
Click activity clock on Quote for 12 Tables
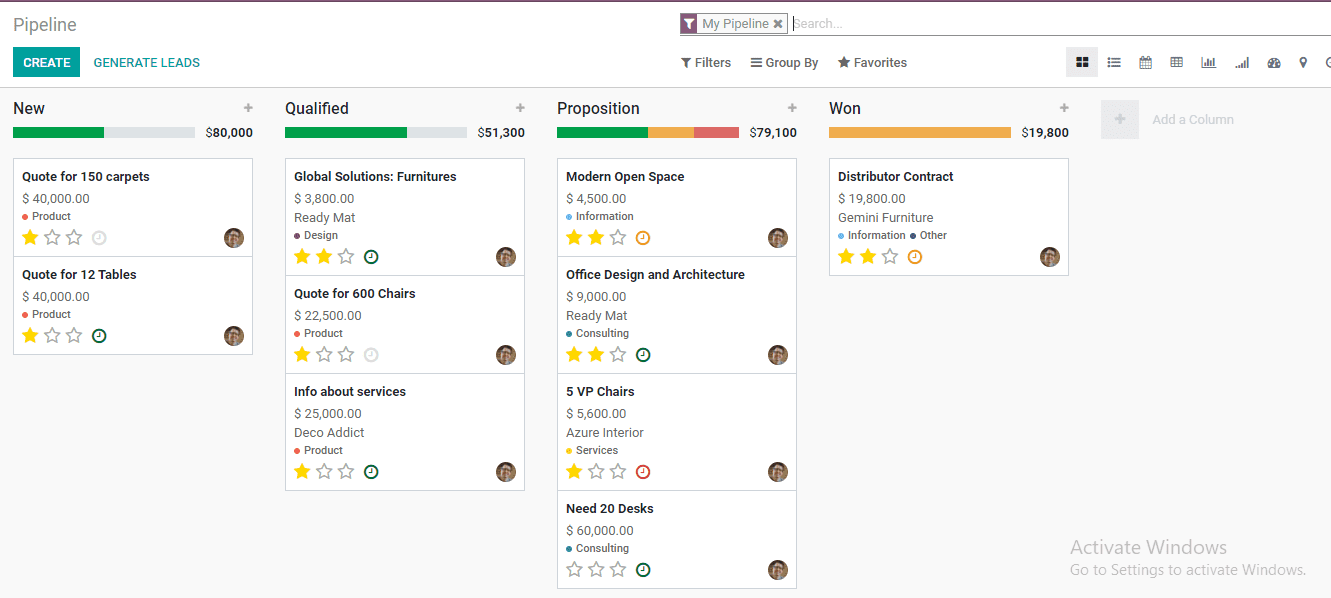99,336
